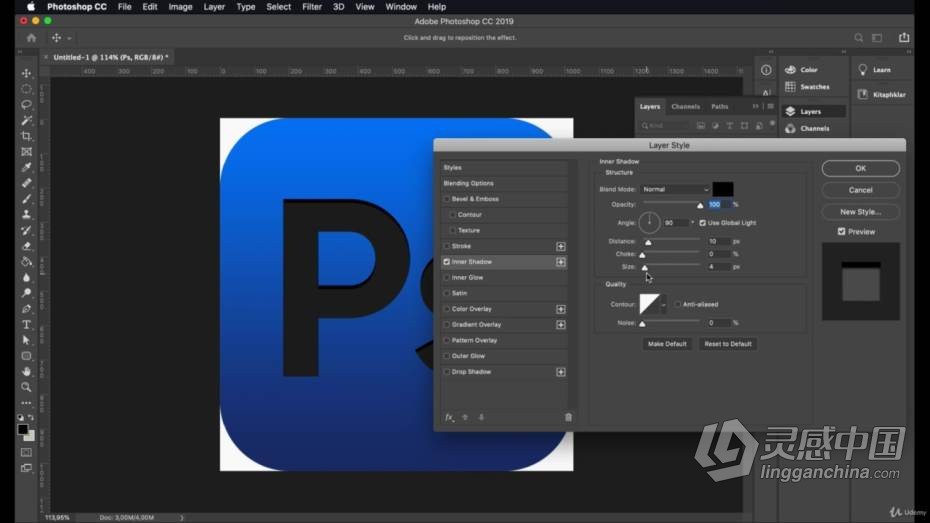Click the Cancel button

[861, 190]
